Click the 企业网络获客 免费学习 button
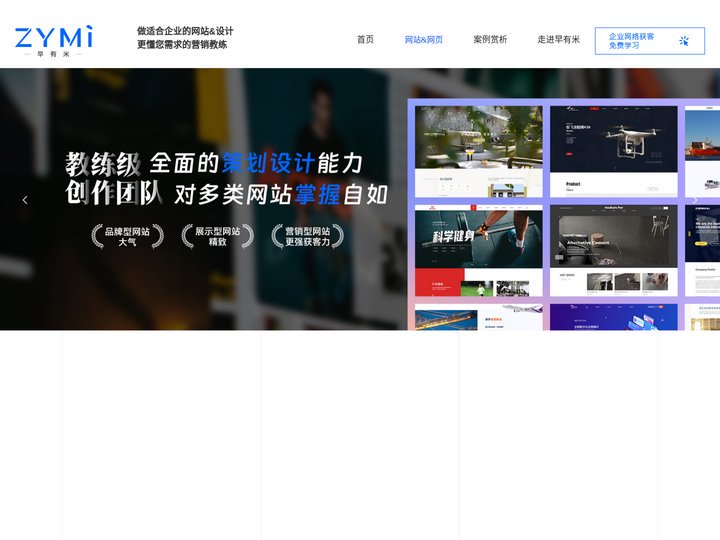The height and width of the screenshot is (540, 720). (650, 41)
